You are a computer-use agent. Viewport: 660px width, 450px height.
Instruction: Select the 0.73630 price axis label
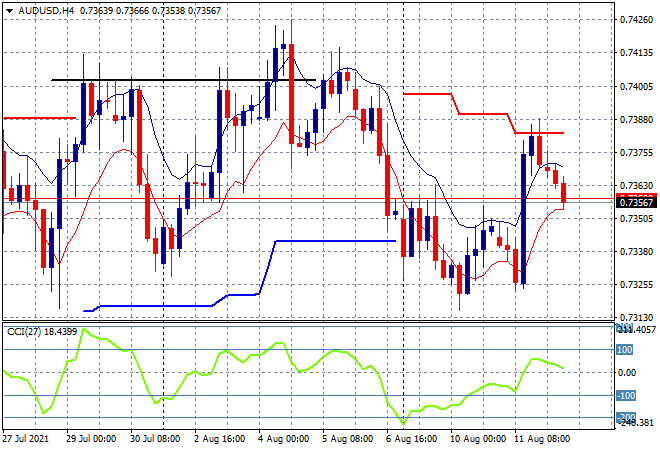point(636,186)
